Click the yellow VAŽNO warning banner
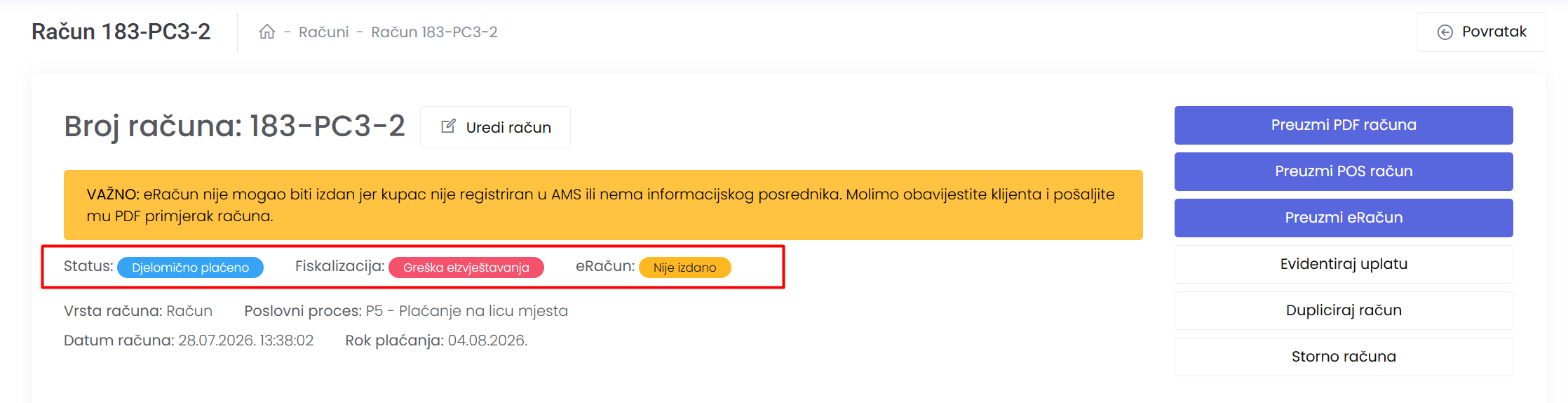 click(x=603, y=205)
